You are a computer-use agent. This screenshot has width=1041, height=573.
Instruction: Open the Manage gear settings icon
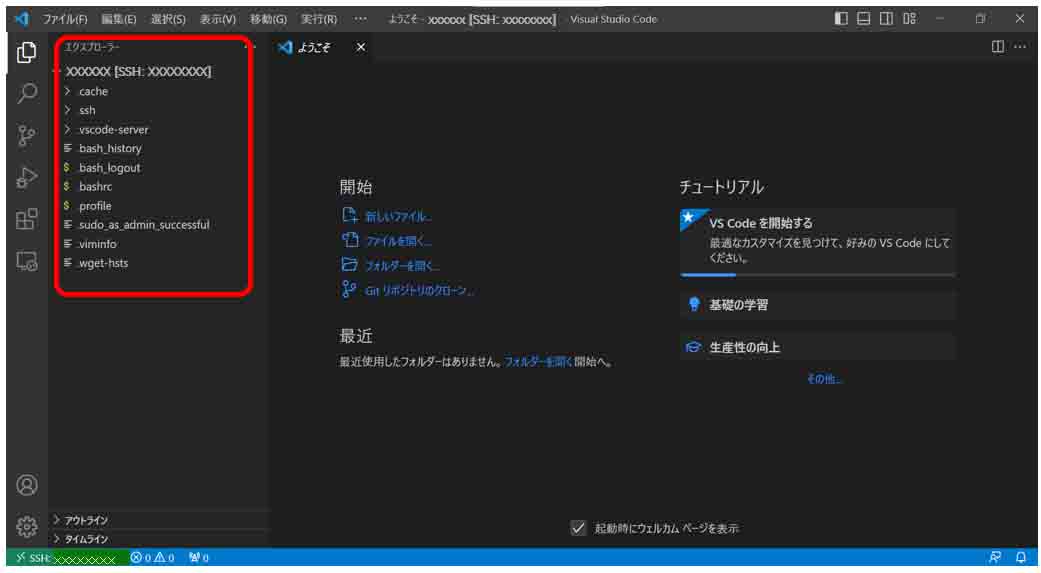[27, 526]
